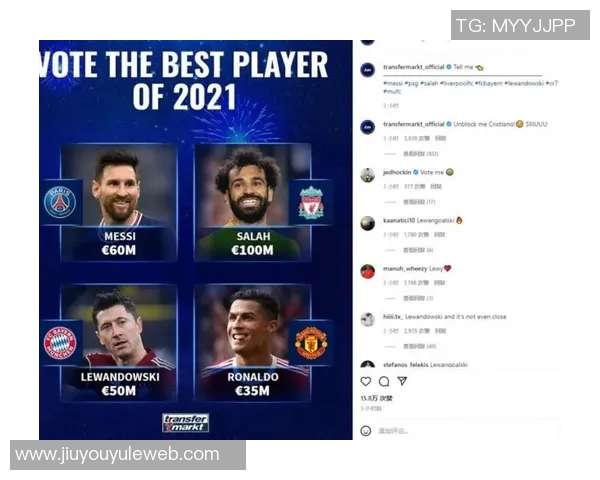The image size is (600, 480).
Task: Like the post with the heart icon
Action: coord(366,381)
